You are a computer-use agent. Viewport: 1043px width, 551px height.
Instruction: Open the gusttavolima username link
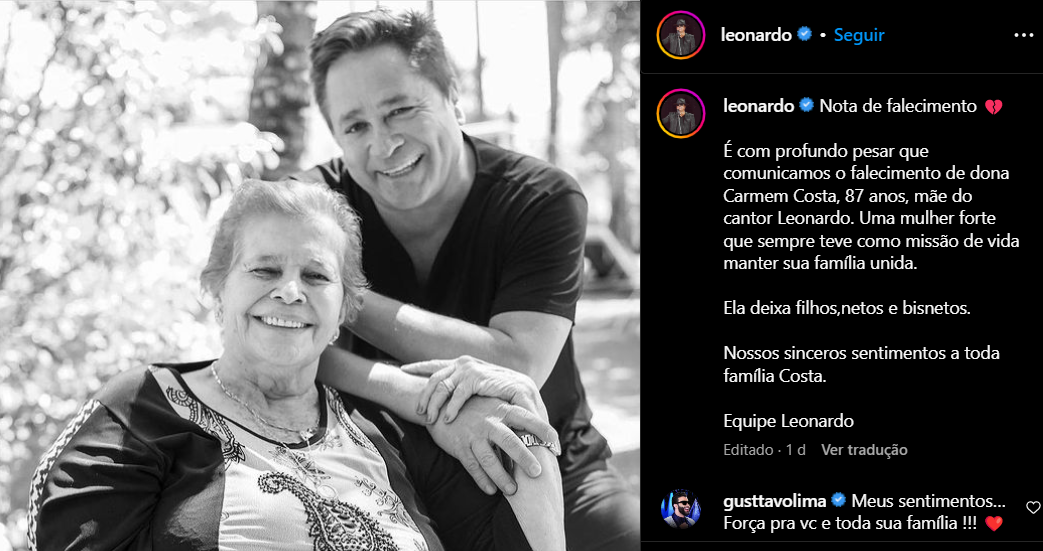(775, 500)
